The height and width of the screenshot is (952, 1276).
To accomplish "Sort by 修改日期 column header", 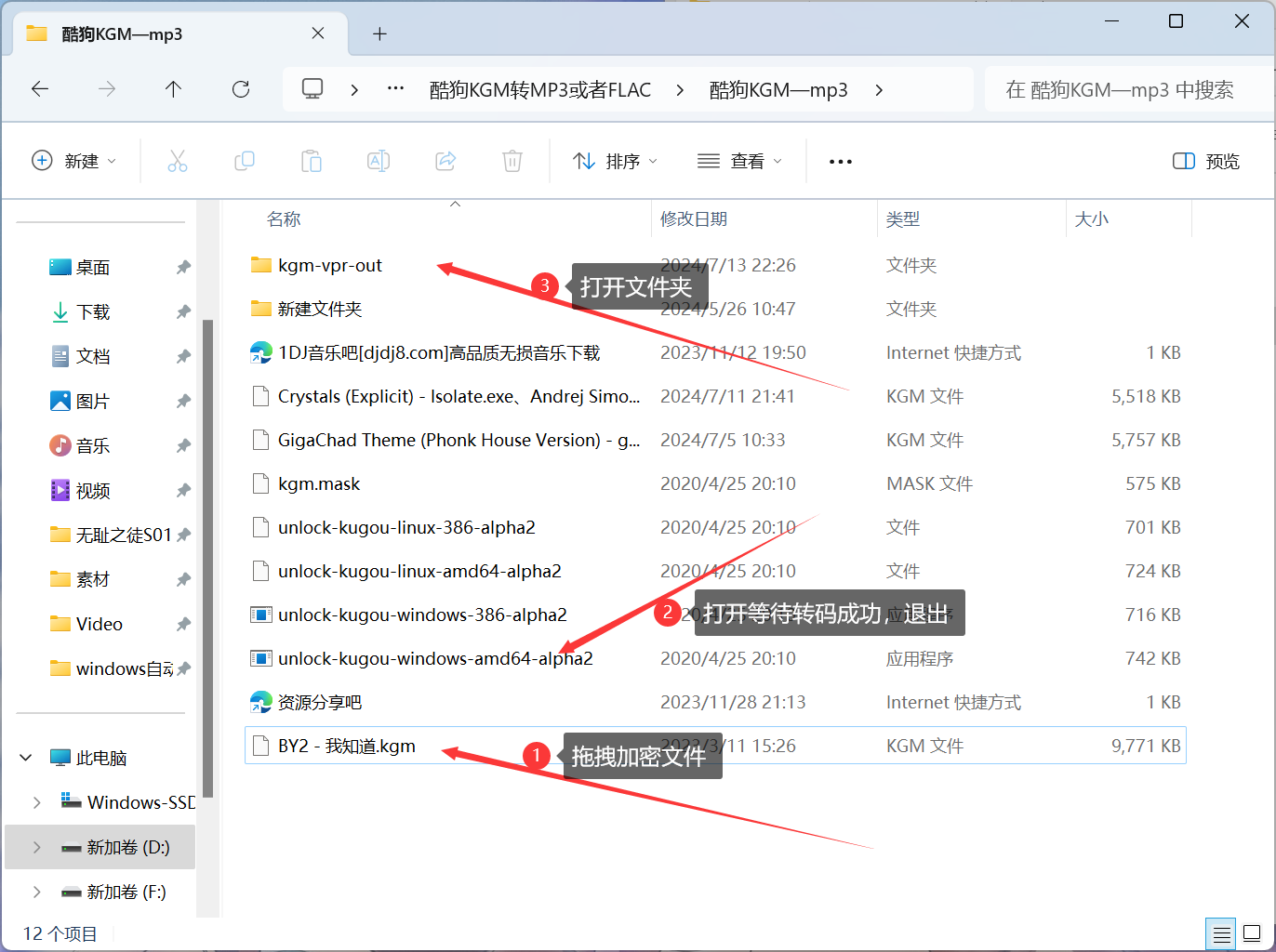I will [x=694, y=218].
